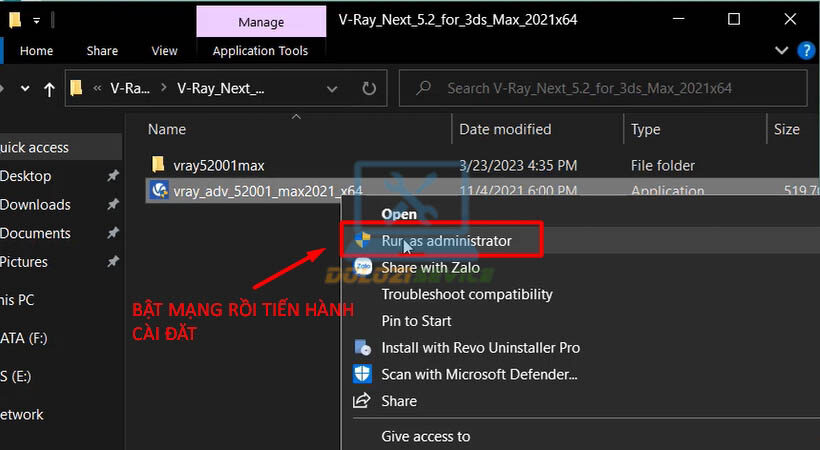This screenshot has width=820, height=450.
Task: Expand the address bar history dropdown
Action: (332, 89)
